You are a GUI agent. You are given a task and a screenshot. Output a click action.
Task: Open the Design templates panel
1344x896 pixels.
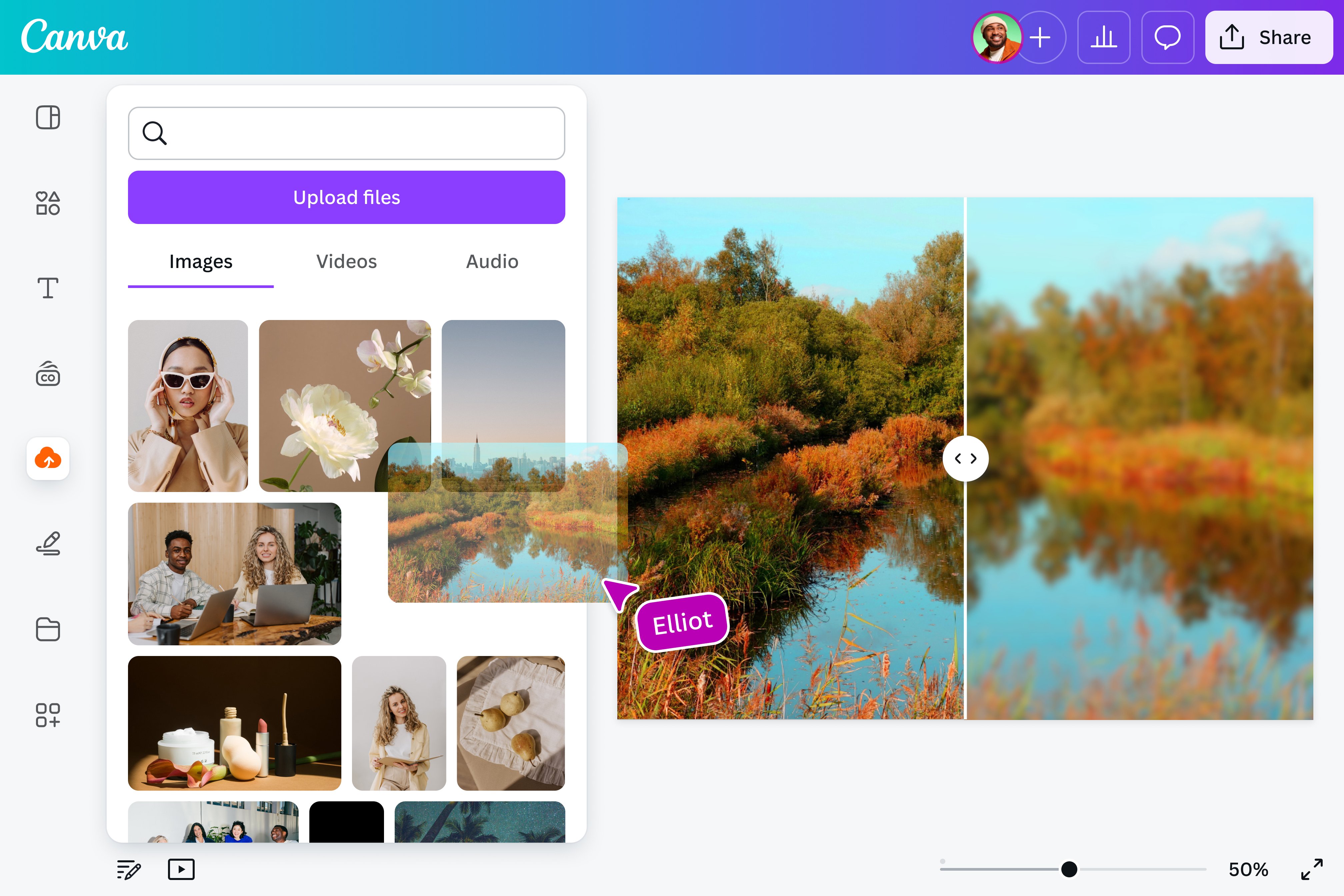click(x=48, y=118)
